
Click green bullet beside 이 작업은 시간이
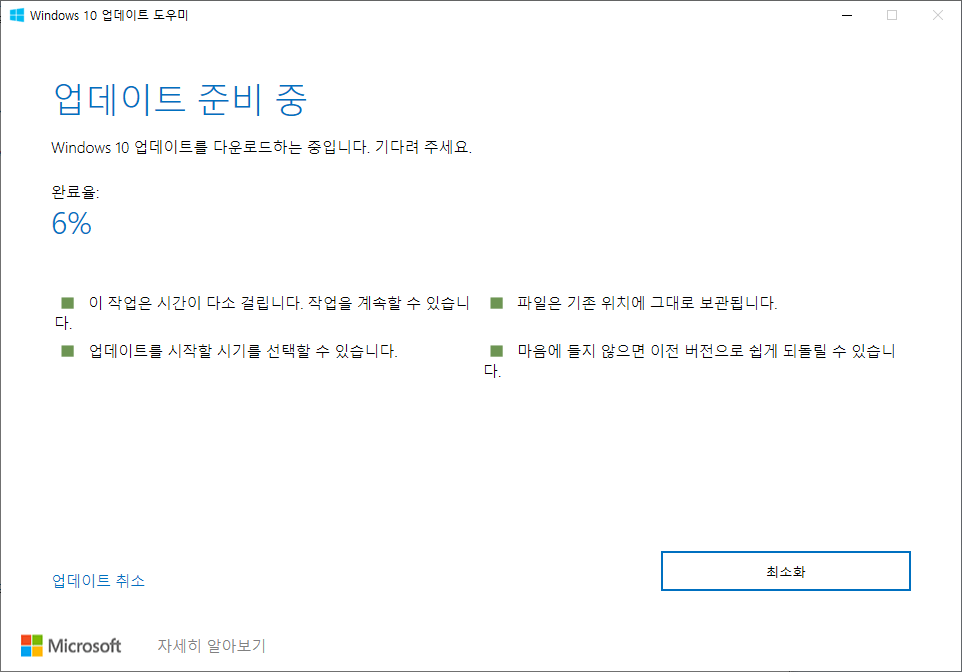click(67, 303)
